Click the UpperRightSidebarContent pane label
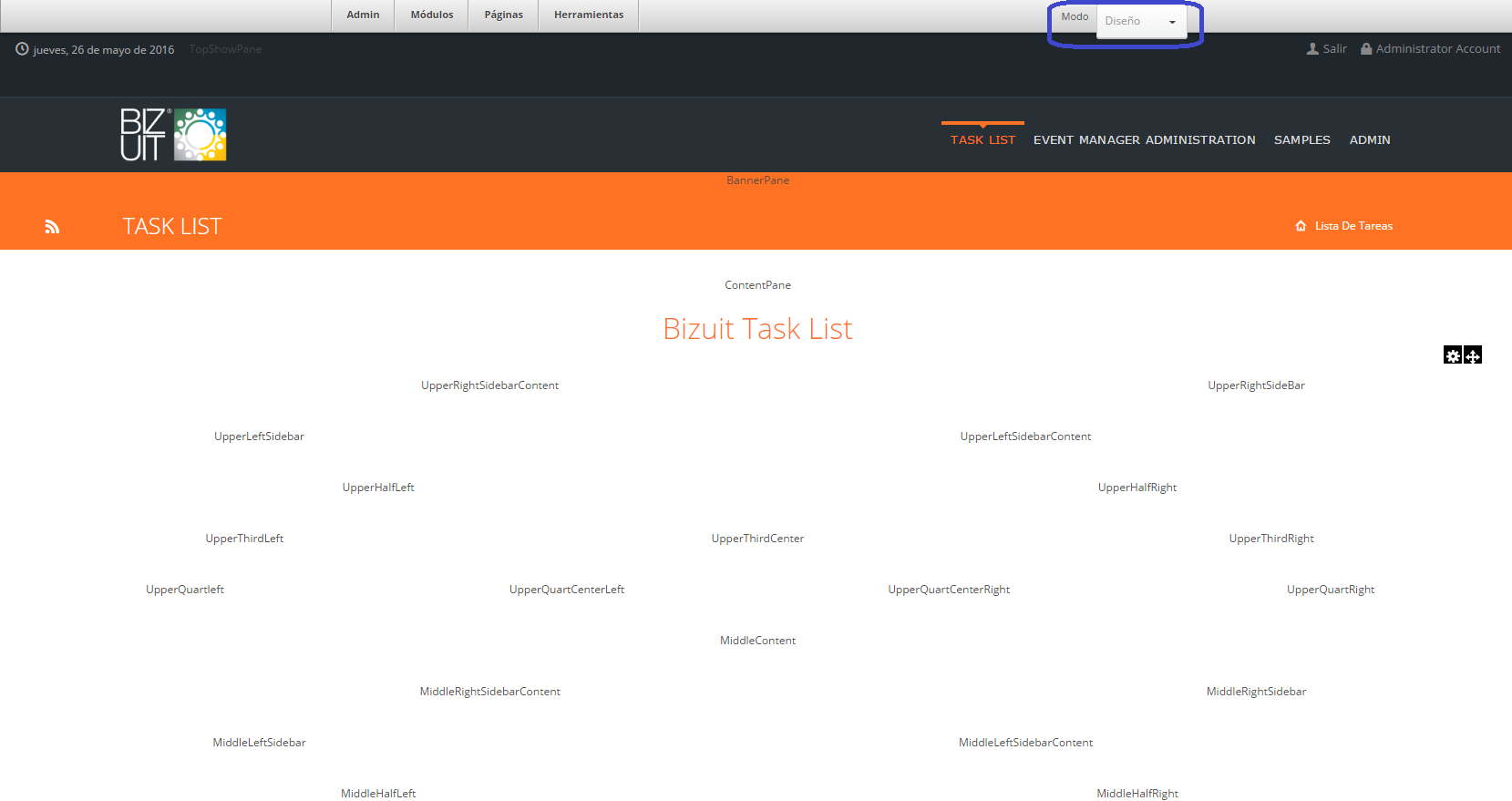 pyautogui.click(x=489, y=385)
